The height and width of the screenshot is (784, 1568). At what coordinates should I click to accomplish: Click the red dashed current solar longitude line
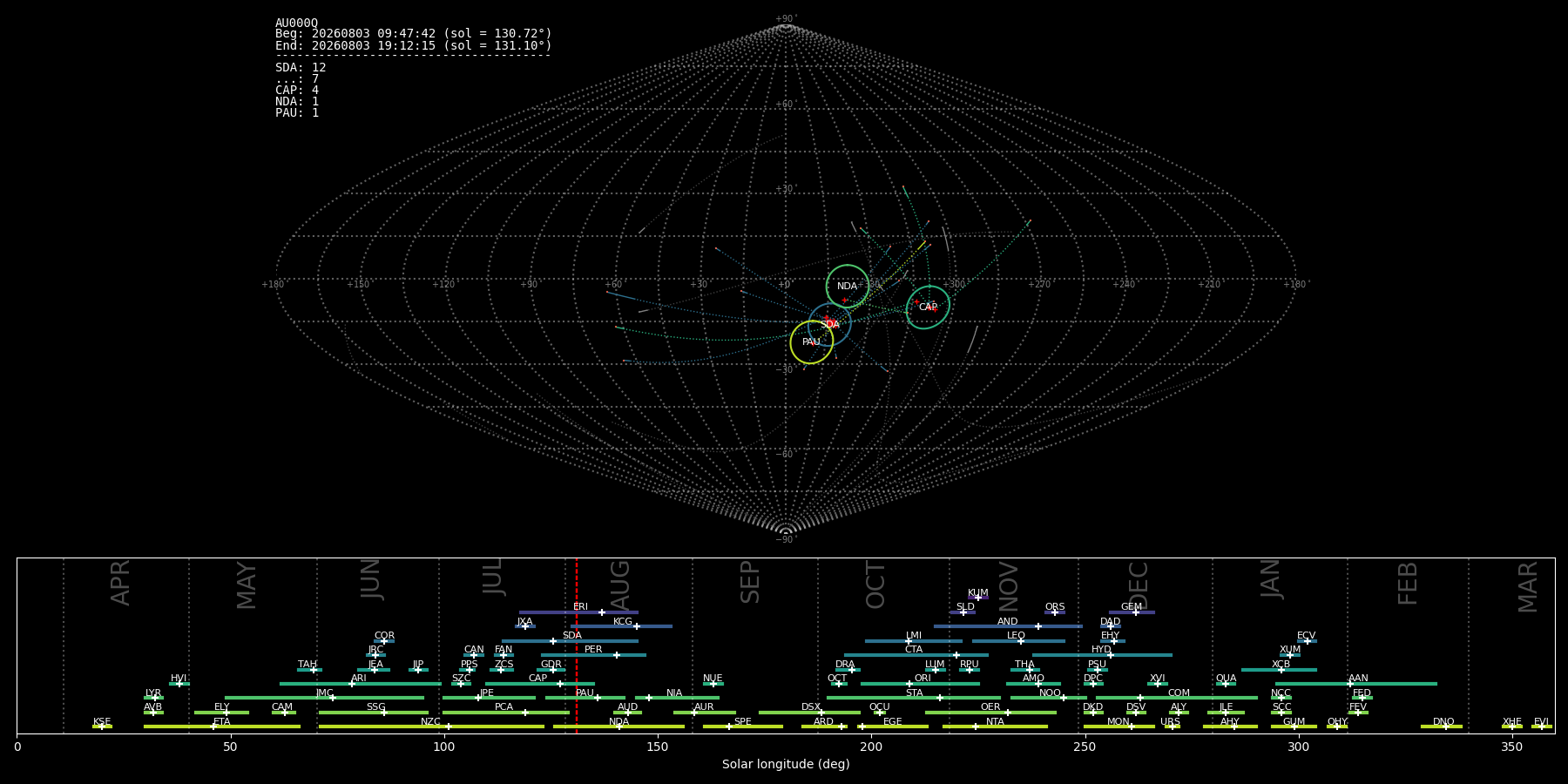tap(577, 645)
